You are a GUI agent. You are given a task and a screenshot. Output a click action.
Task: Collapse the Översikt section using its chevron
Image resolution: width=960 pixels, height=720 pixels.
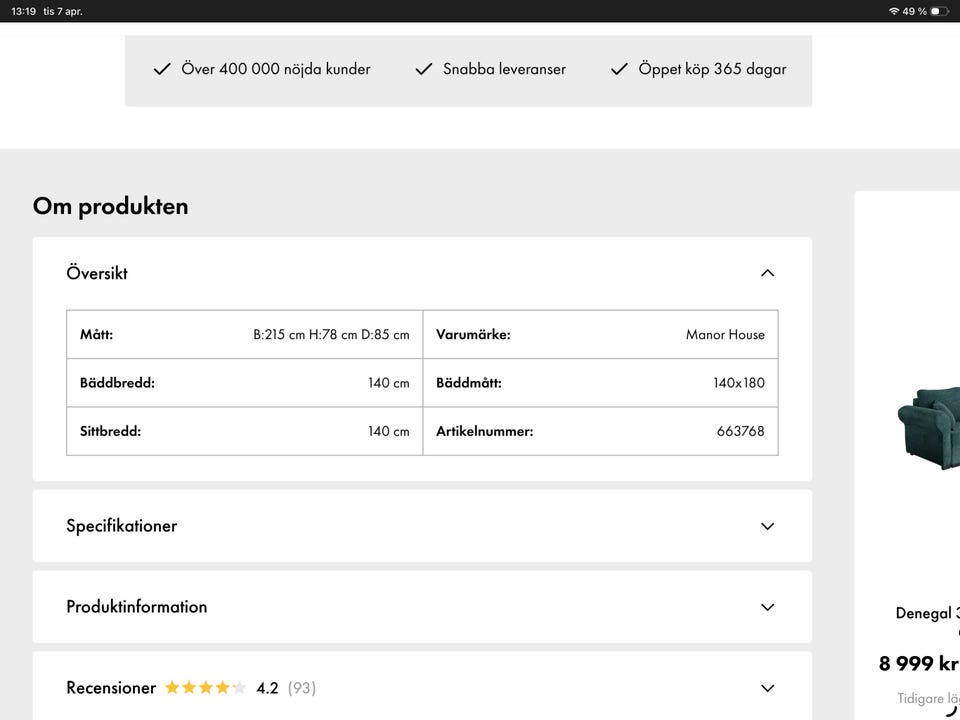coord(767,273)
